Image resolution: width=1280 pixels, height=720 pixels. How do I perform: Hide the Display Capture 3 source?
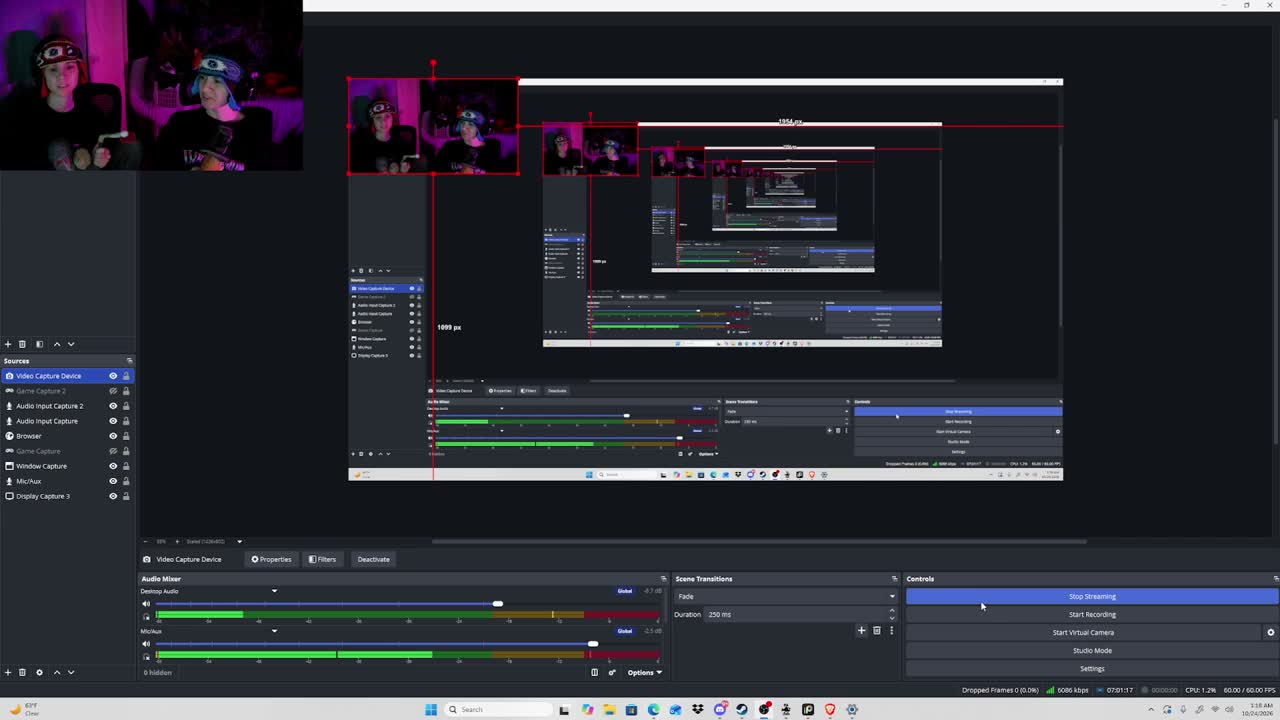(113, 496)
